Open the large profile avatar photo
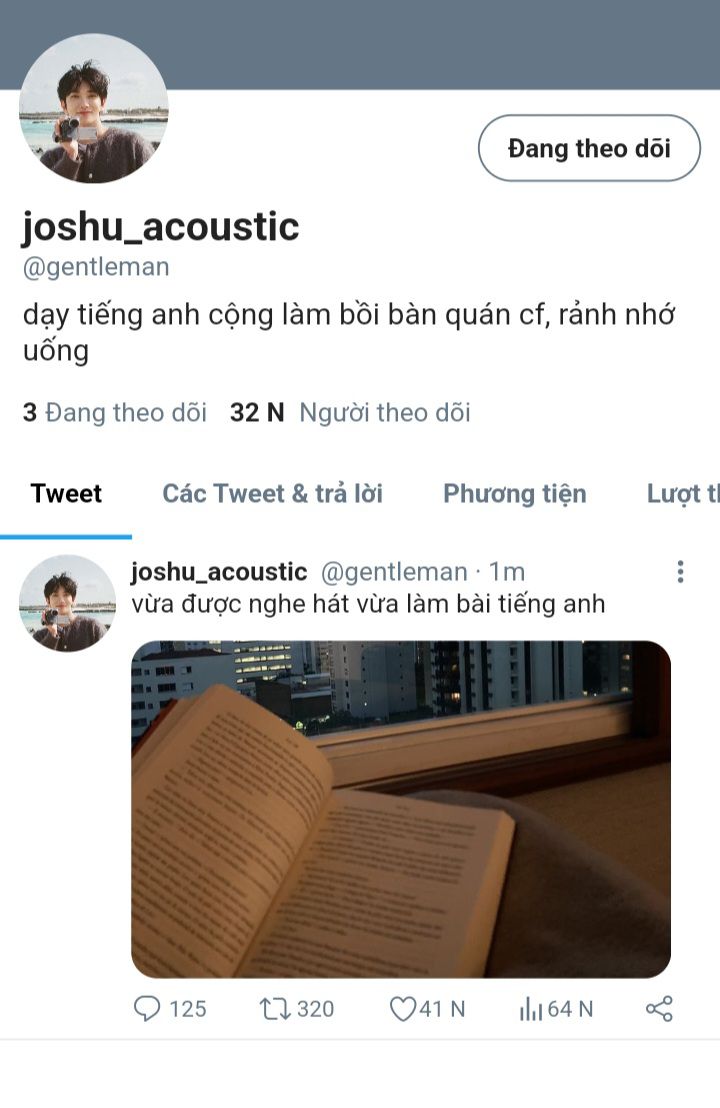Screen dimensions: 720x1108 (x=94, y=108)
